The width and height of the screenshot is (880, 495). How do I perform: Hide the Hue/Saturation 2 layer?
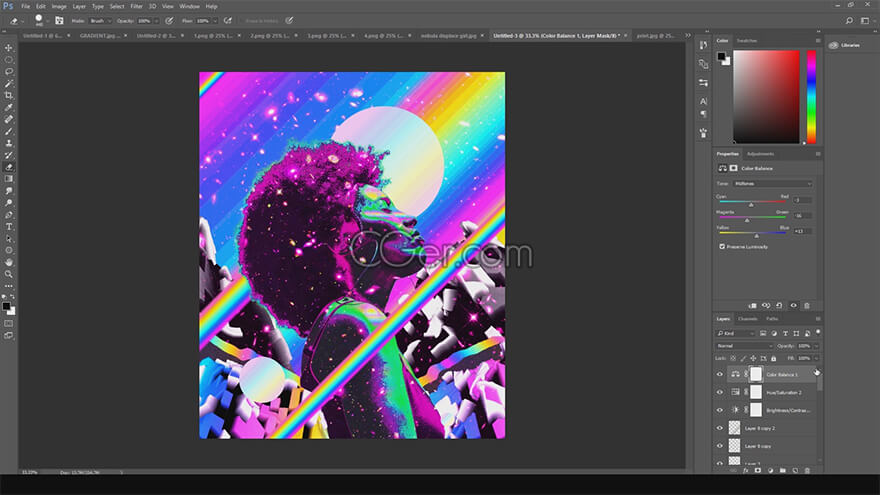(720, 392)
